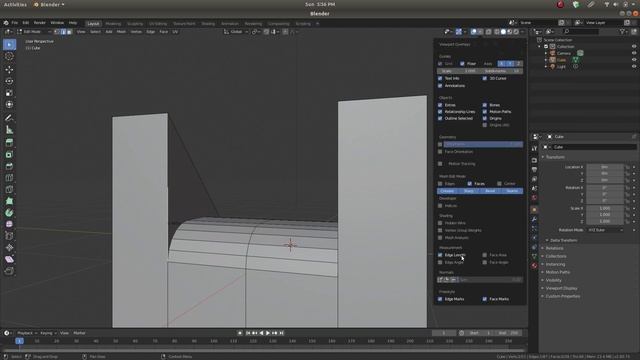Click the play animation button
The height and width of the screenshot is (360, 640).
tap(268, 333)
